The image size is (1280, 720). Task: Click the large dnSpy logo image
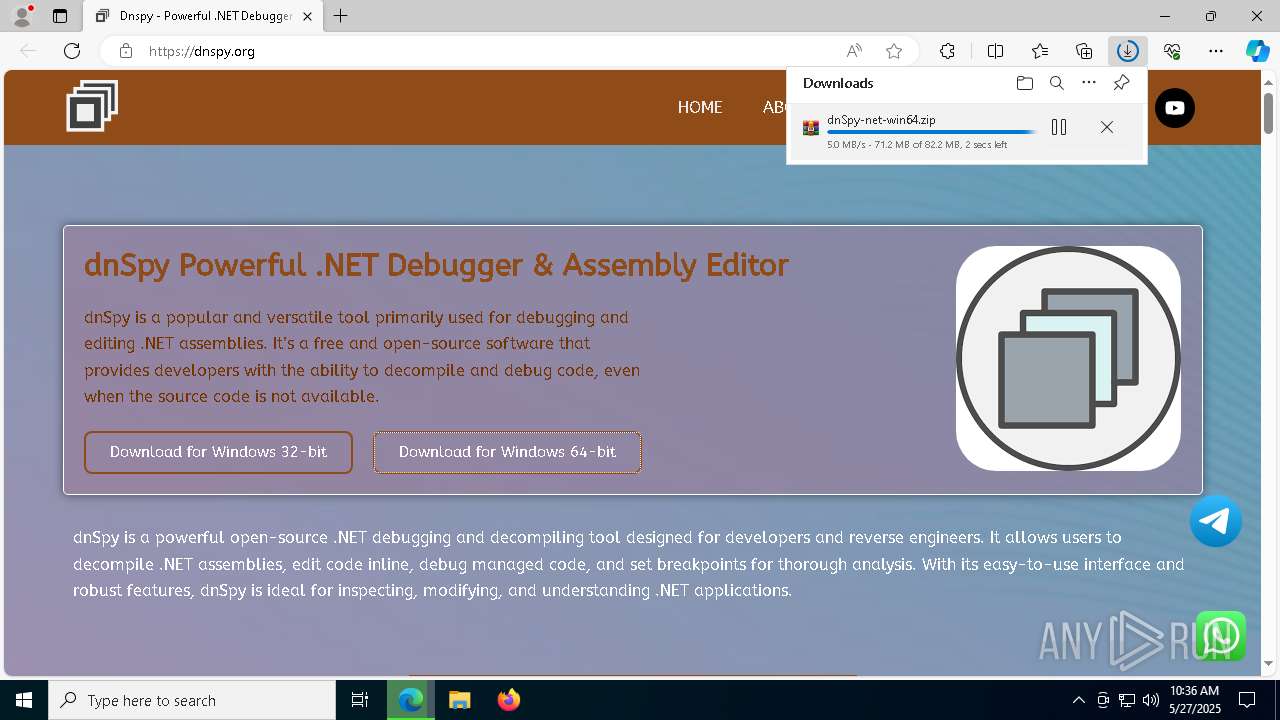click(1068, 358)
